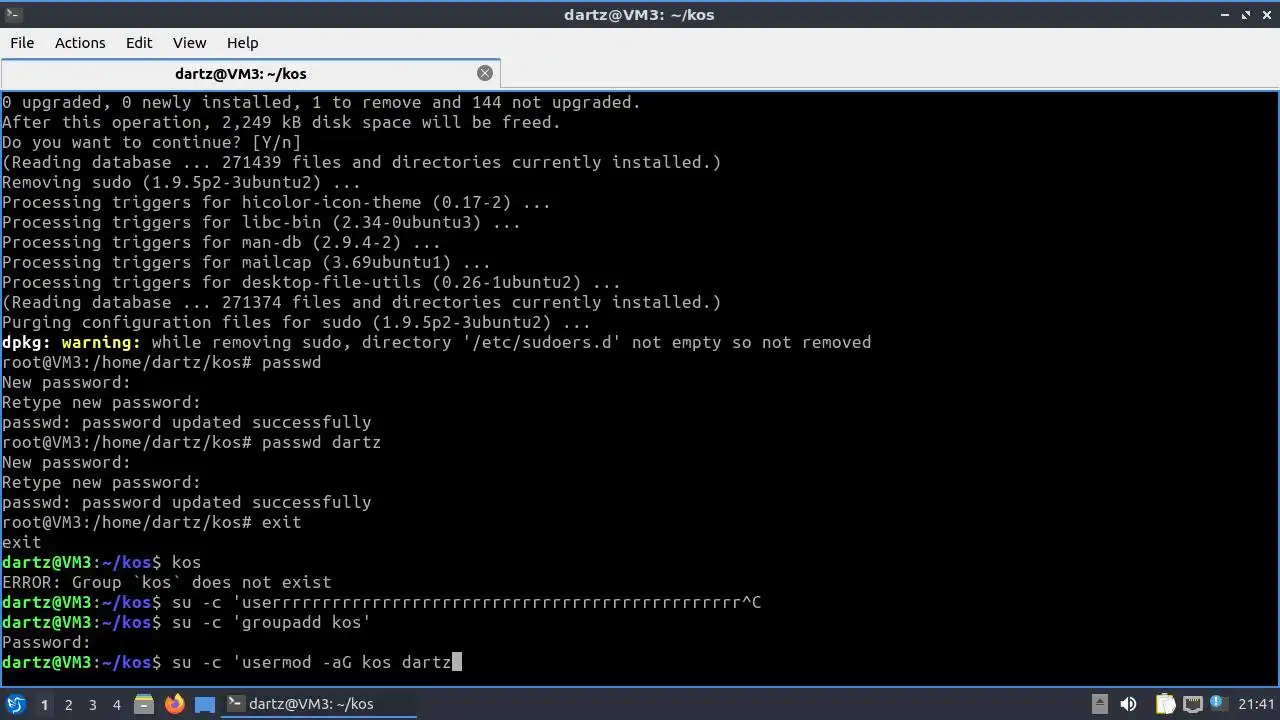
Task: Switch to workspace 4 in pager
Action: coord(116,704)
